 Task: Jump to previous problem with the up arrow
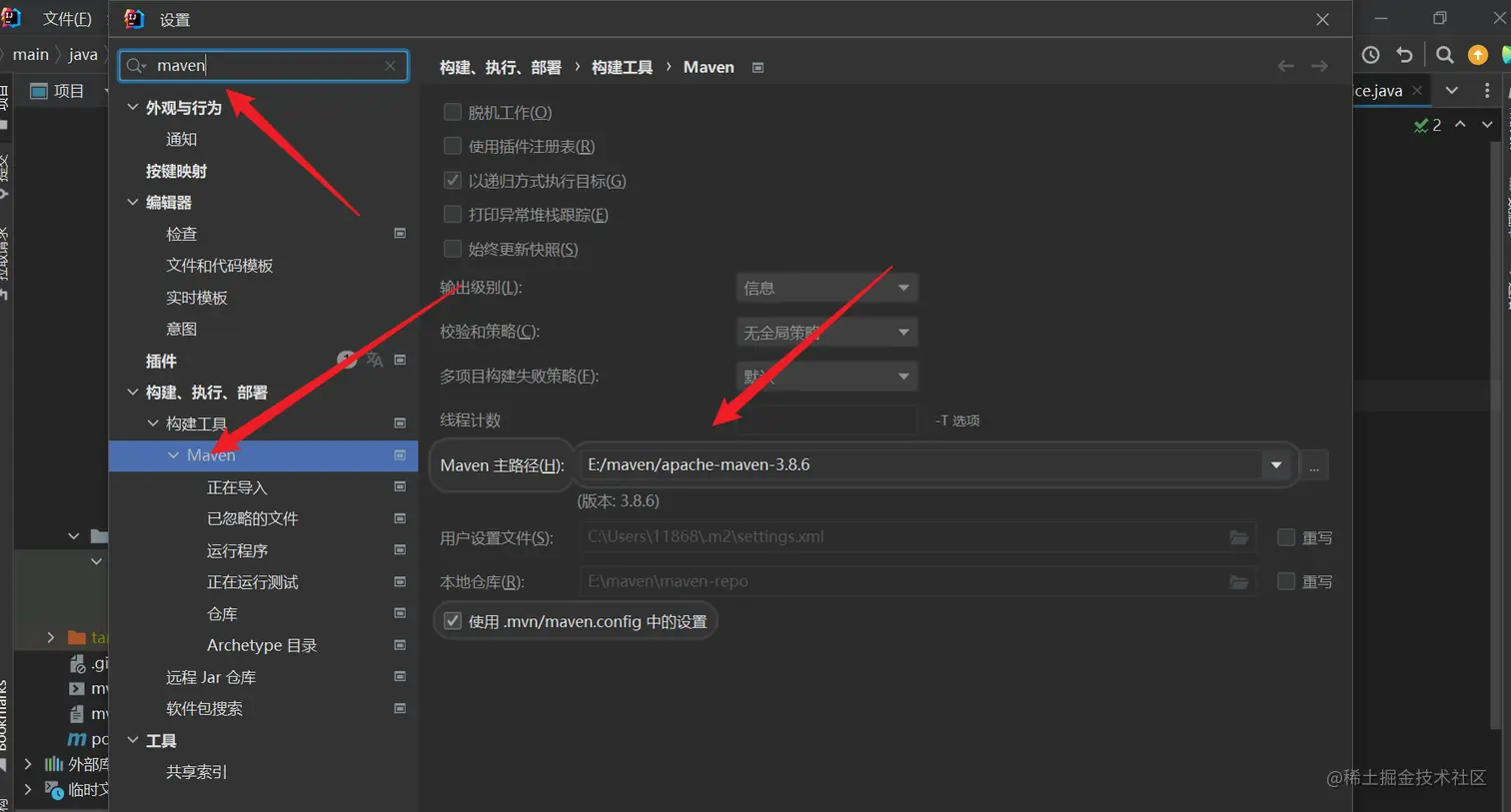pos(1460,124)
